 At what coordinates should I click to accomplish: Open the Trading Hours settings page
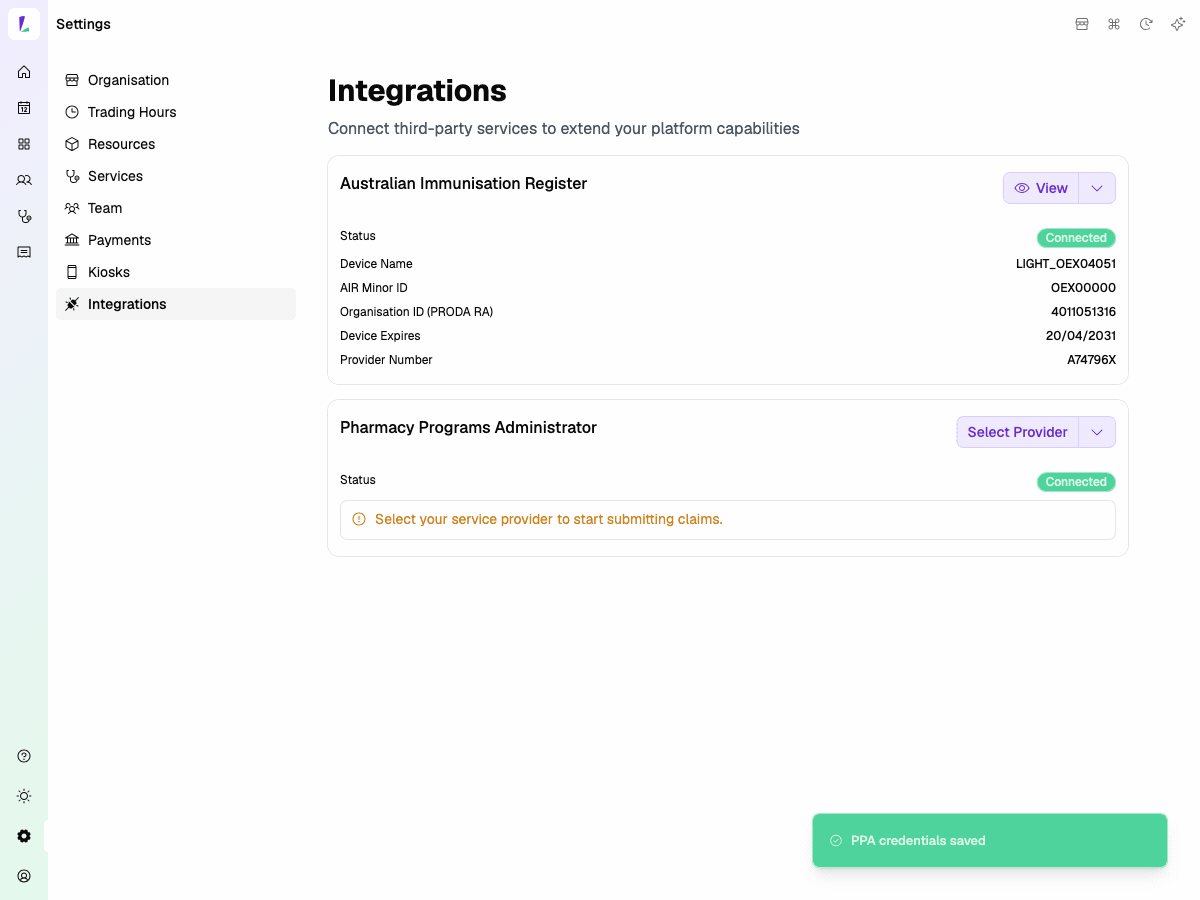pos(176,112)
